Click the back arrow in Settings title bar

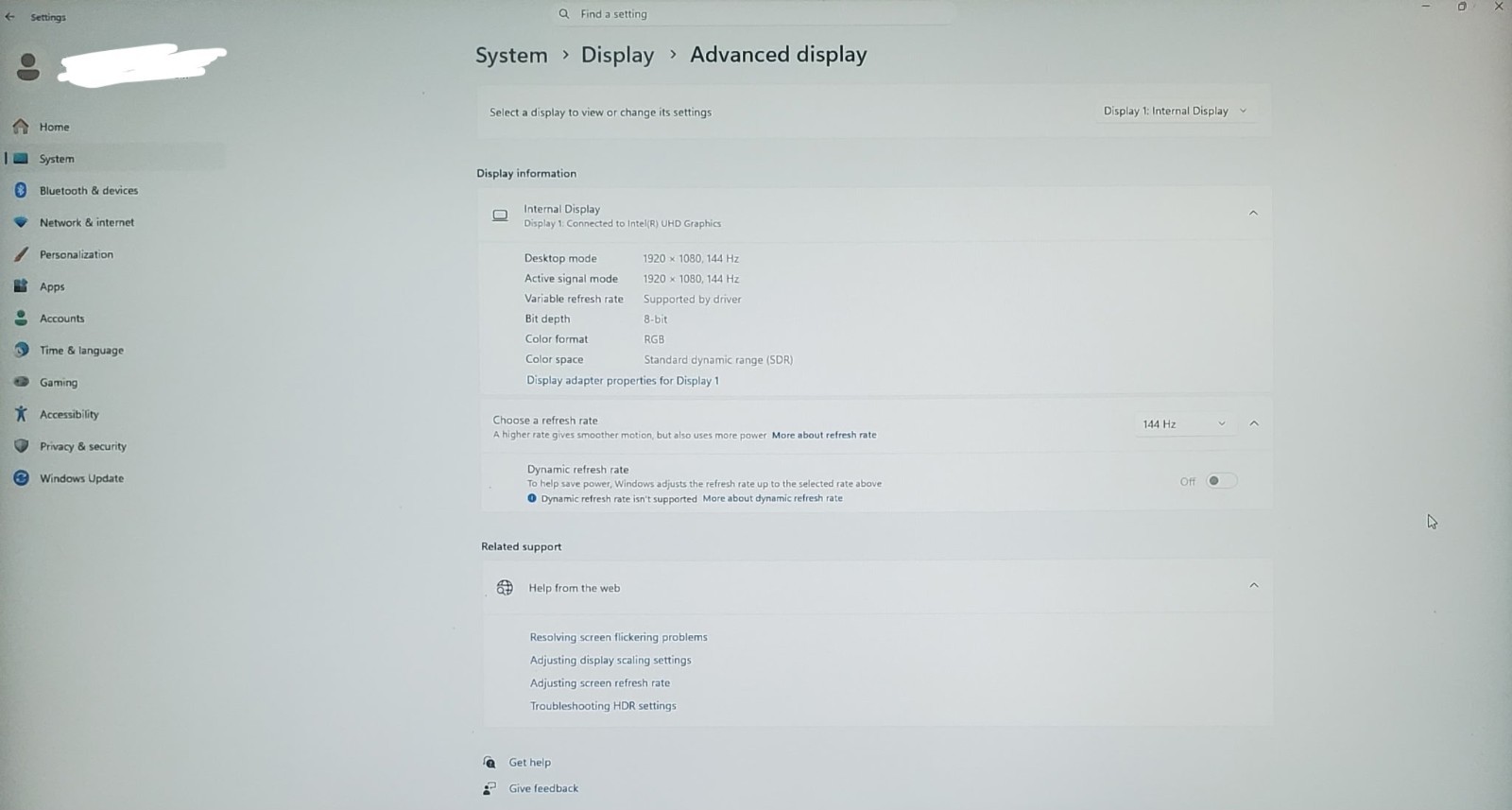[9, 16]
